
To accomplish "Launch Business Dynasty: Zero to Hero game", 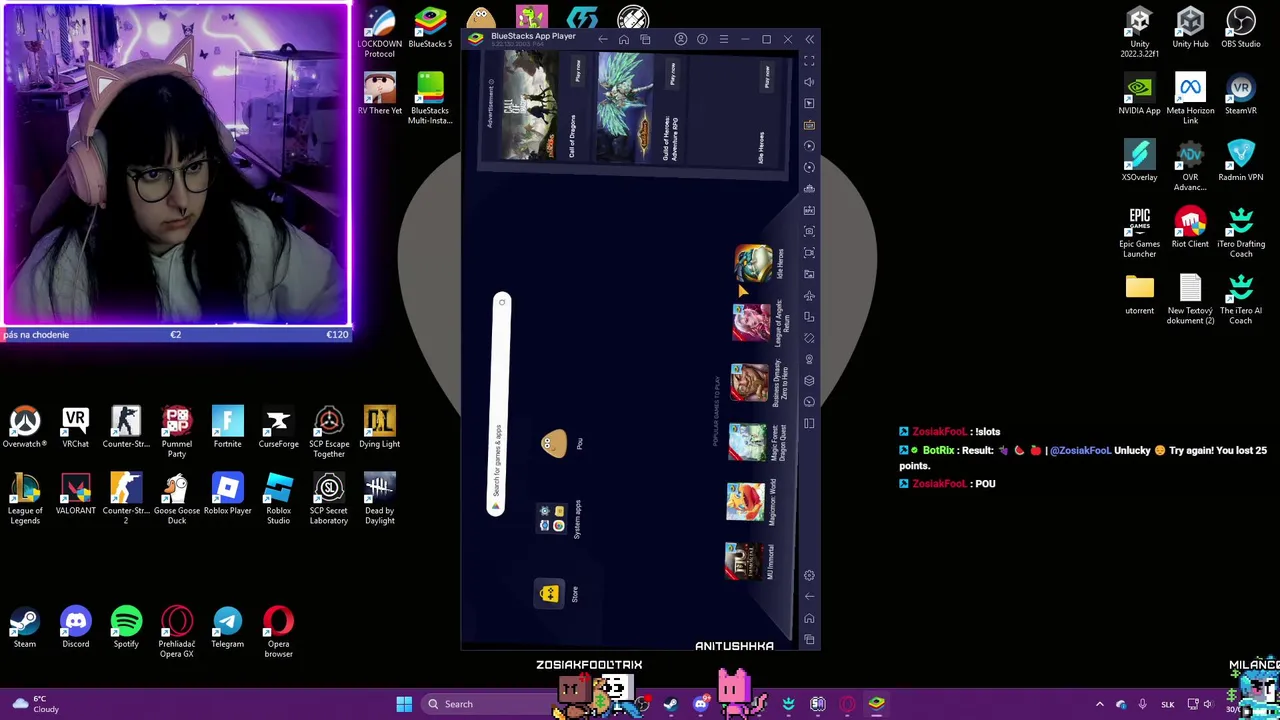I will [749, 383].
